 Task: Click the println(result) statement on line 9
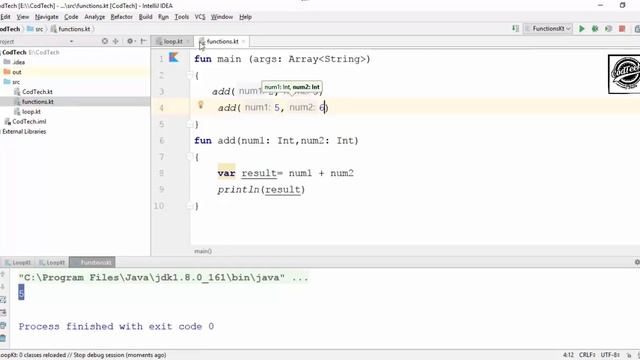click(261, 189)
